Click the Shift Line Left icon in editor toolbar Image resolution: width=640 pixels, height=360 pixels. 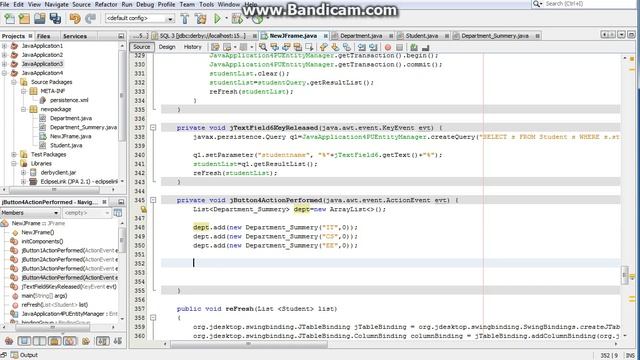click(x=362, y=47)
